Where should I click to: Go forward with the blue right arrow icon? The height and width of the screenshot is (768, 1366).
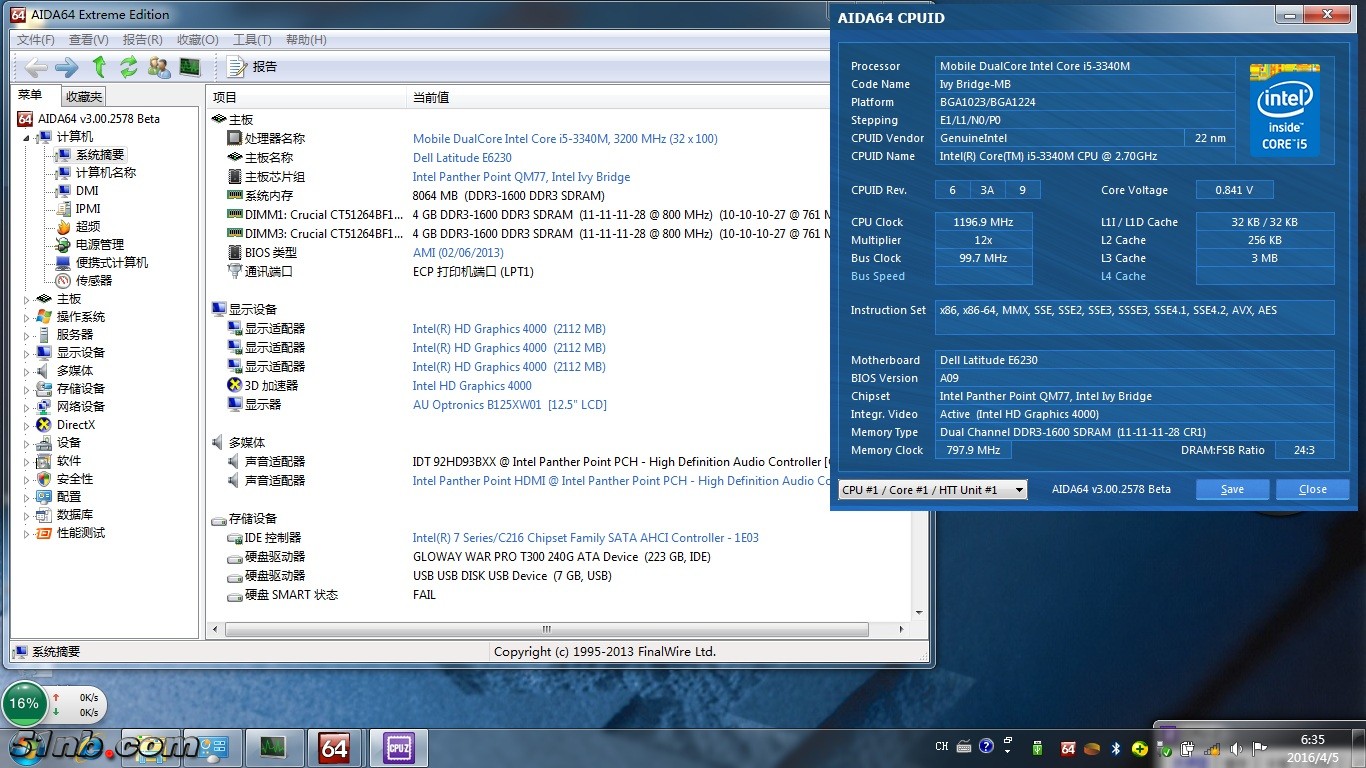point(67,67)
